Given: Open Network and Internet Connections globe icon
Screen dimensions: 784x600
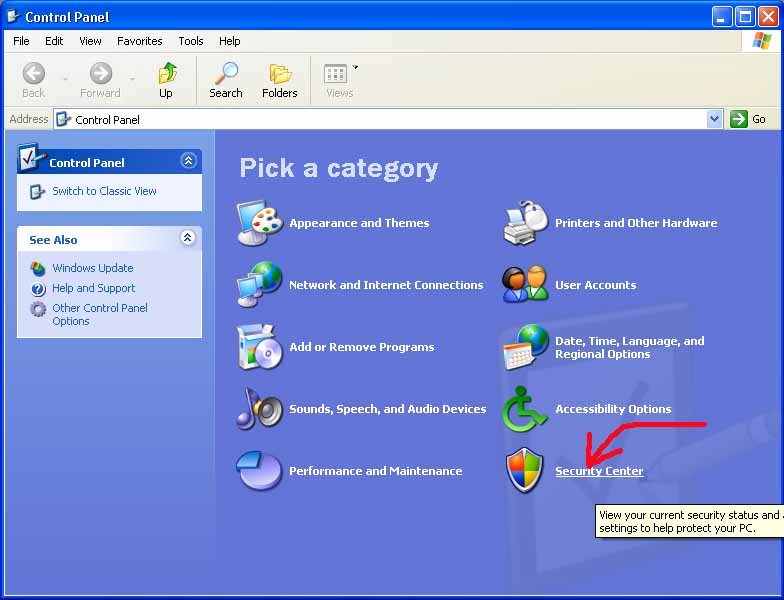Looking at the screenshot, I should click(x=260, y=284).
